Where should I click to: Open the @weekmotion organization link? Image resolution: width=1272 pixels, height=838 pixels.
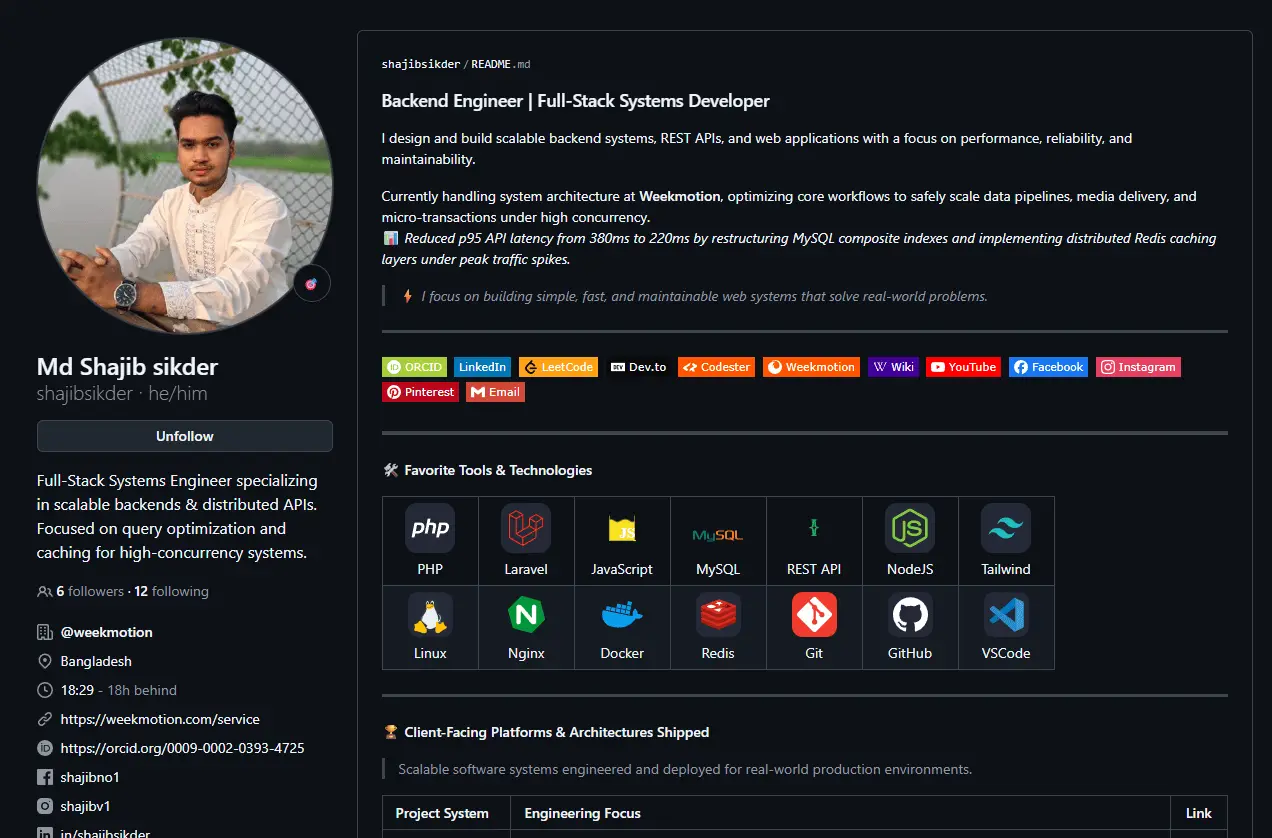(107, 632)
